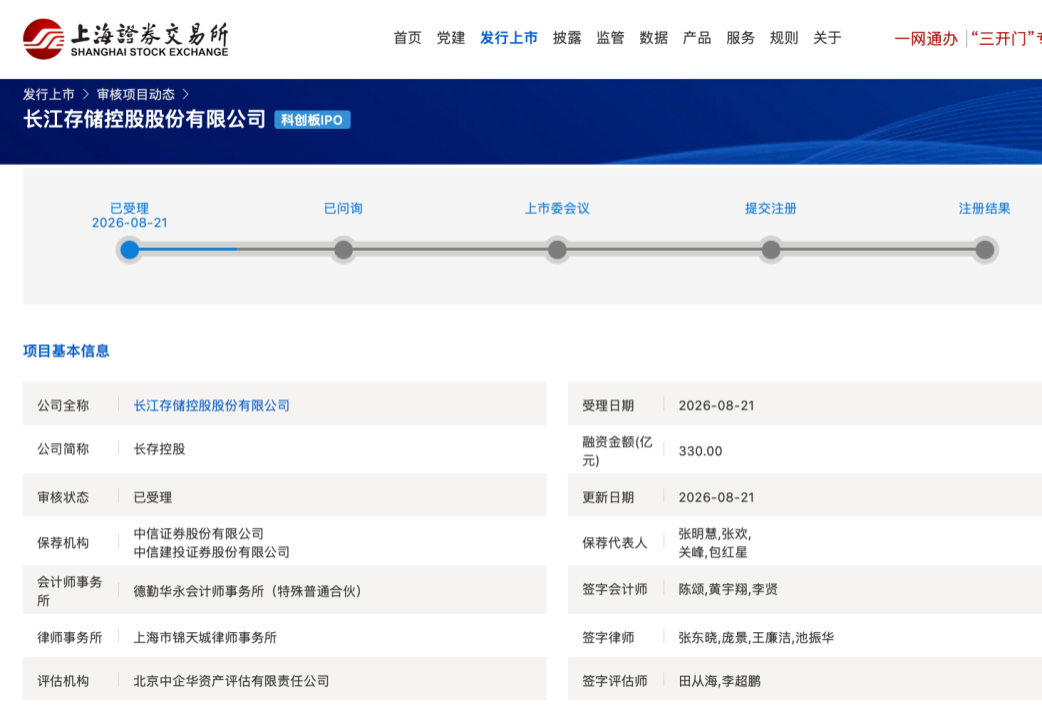Select the 更新日期 value 2026-08-21
The image size is (1042, 719).
click(x=716, y=497)
